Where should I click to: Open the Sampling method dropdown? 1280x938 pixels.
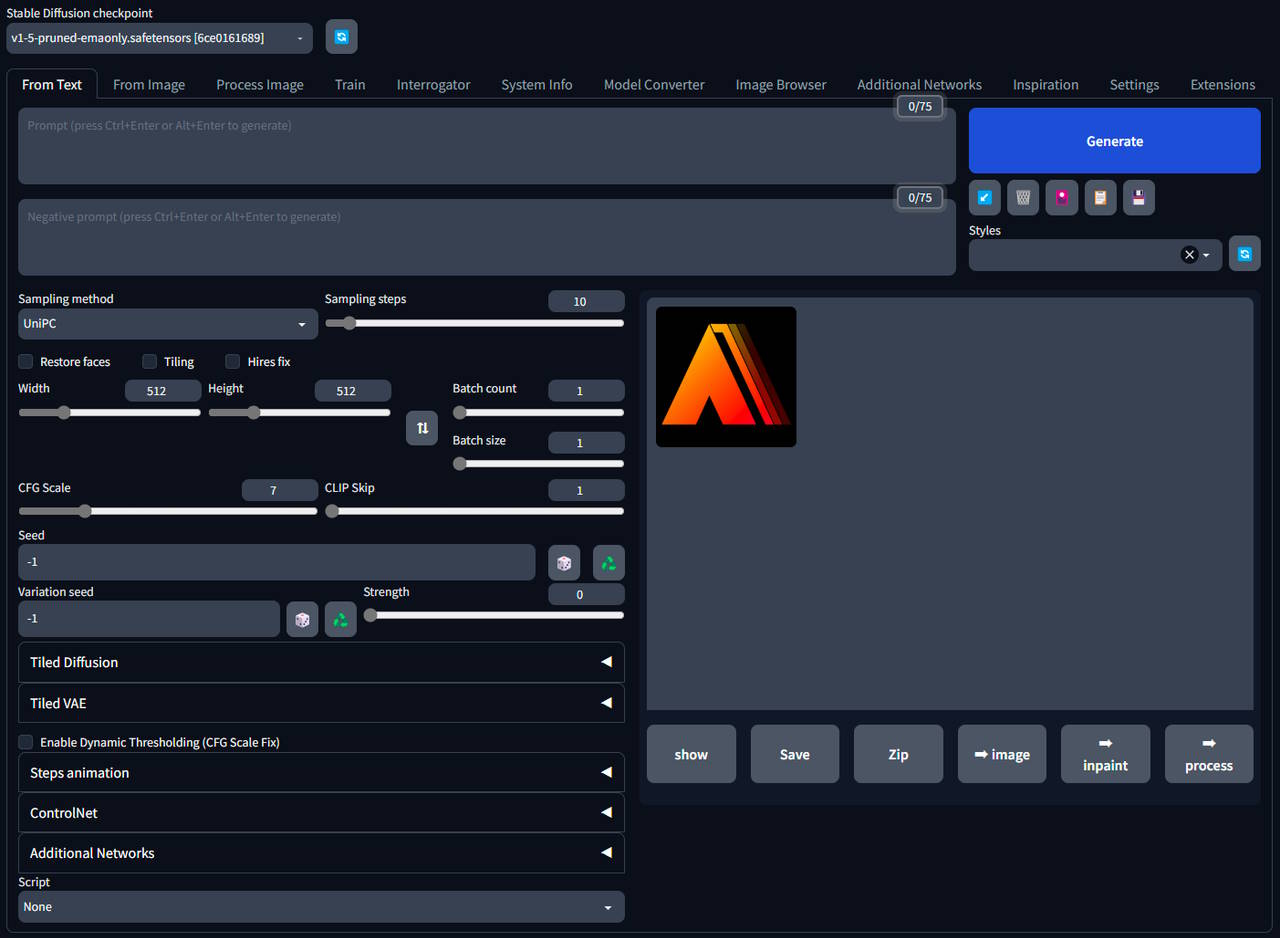167,324
